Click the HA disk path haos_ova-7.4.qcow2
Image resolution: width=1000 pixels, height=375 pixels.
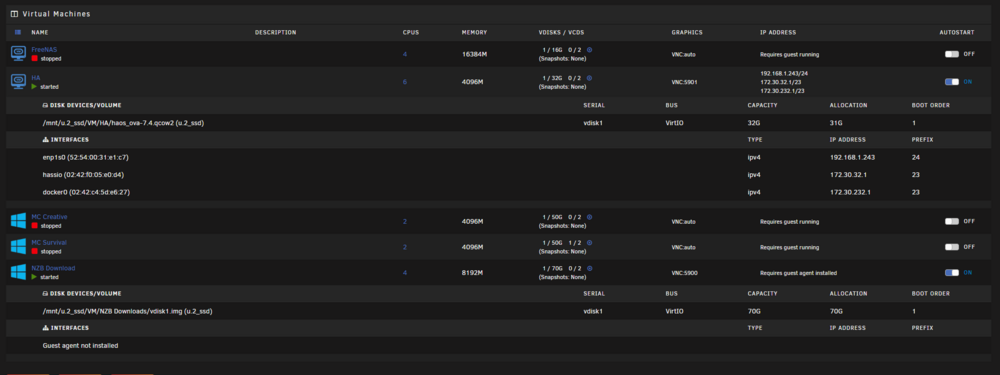(123, 122)
